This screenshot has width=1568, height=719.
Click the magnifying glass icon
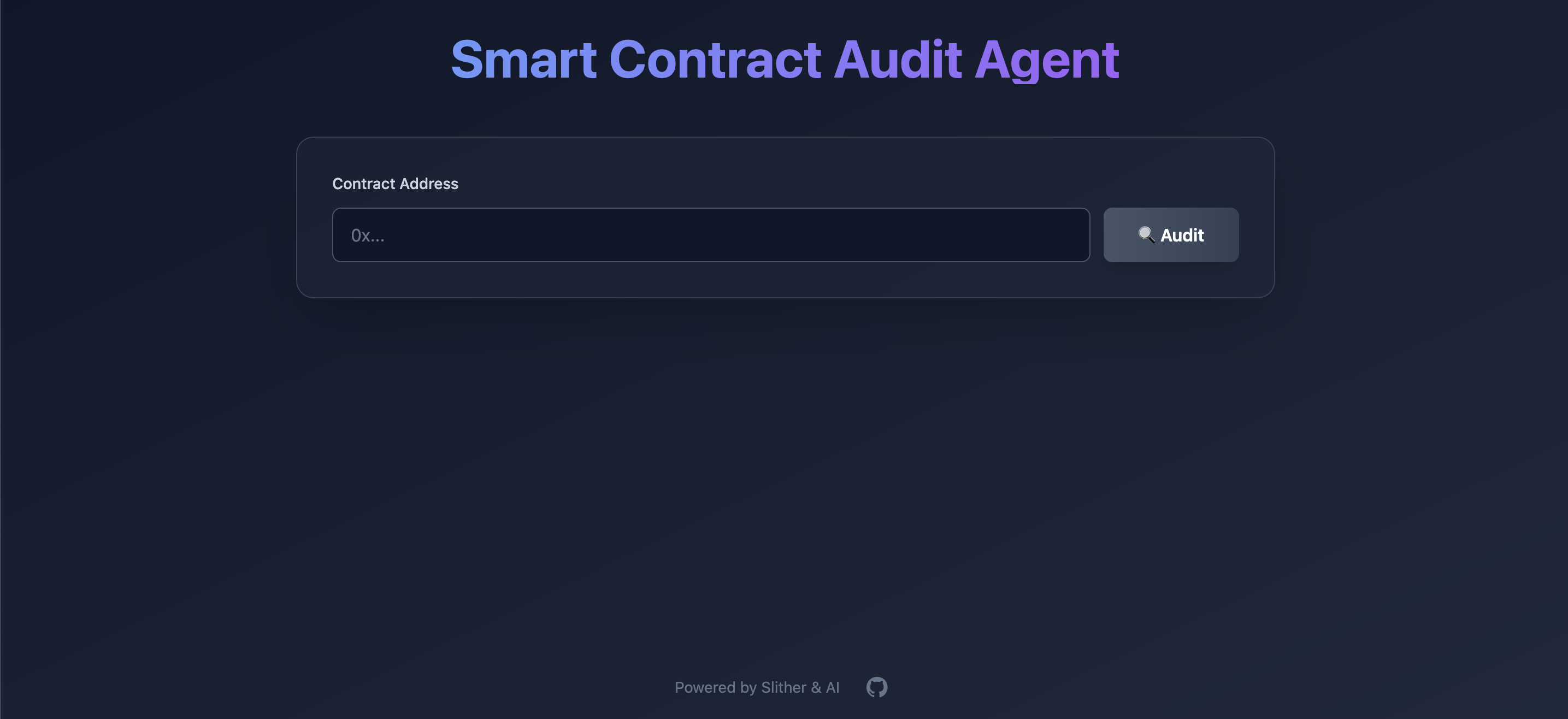click(1146, 234)
